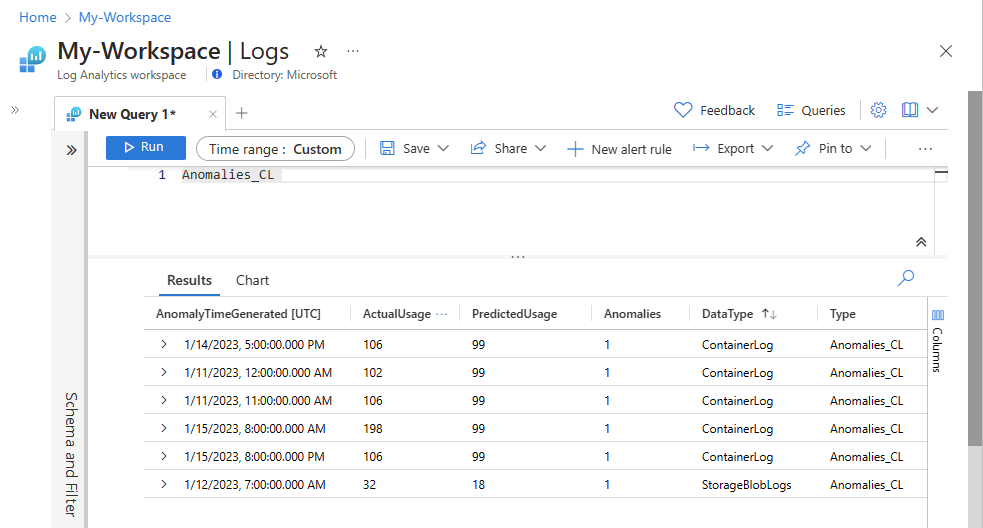Collapse the query editor with double chevron
The height and width of the screenshot is (528, 983).
coord(921,242)
